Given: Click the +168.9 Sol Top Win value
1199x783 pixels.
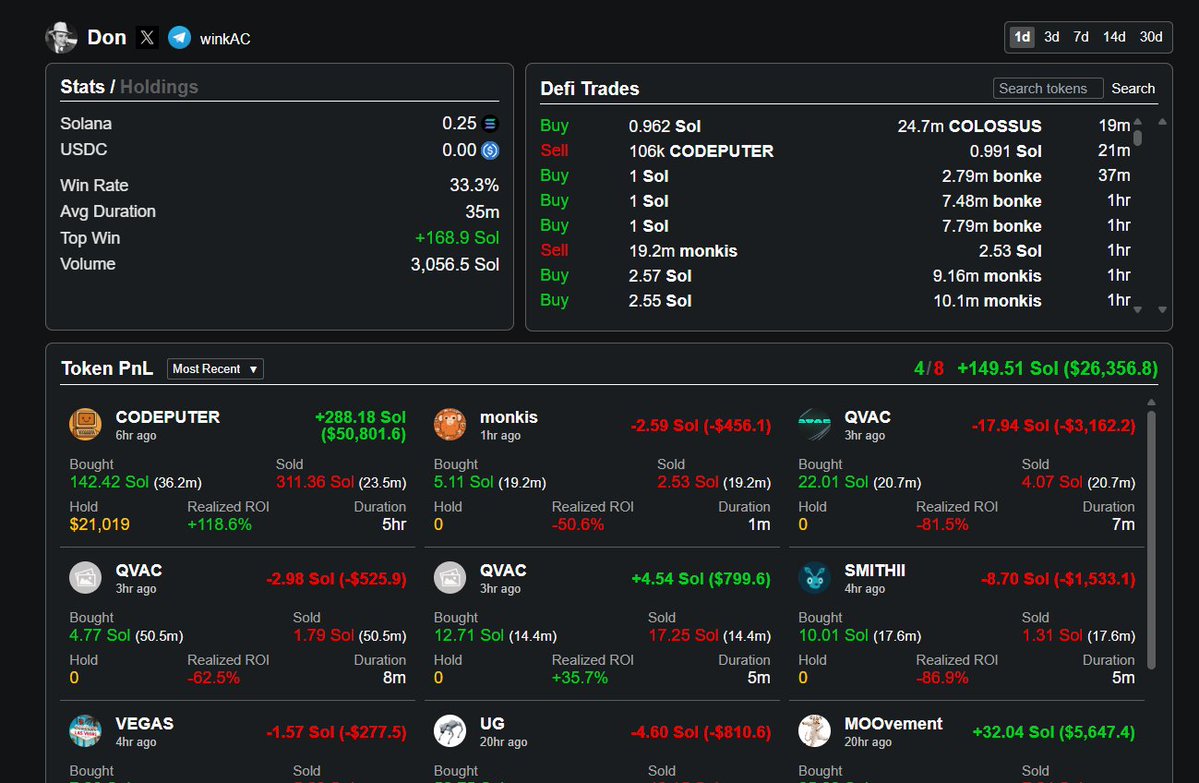Looking at the screenshot, I should 457,238.
